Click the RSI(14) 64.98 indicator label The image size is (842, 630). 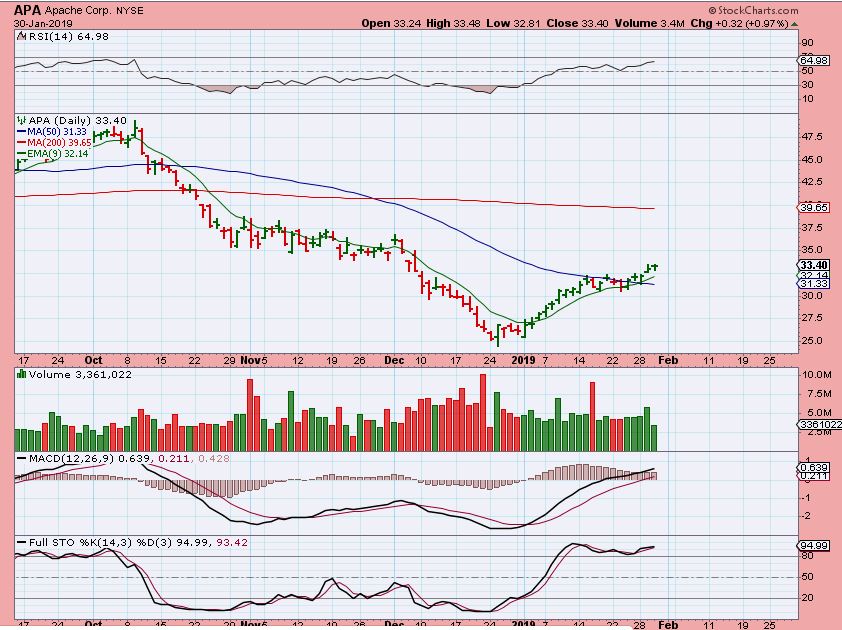[68, 37]
